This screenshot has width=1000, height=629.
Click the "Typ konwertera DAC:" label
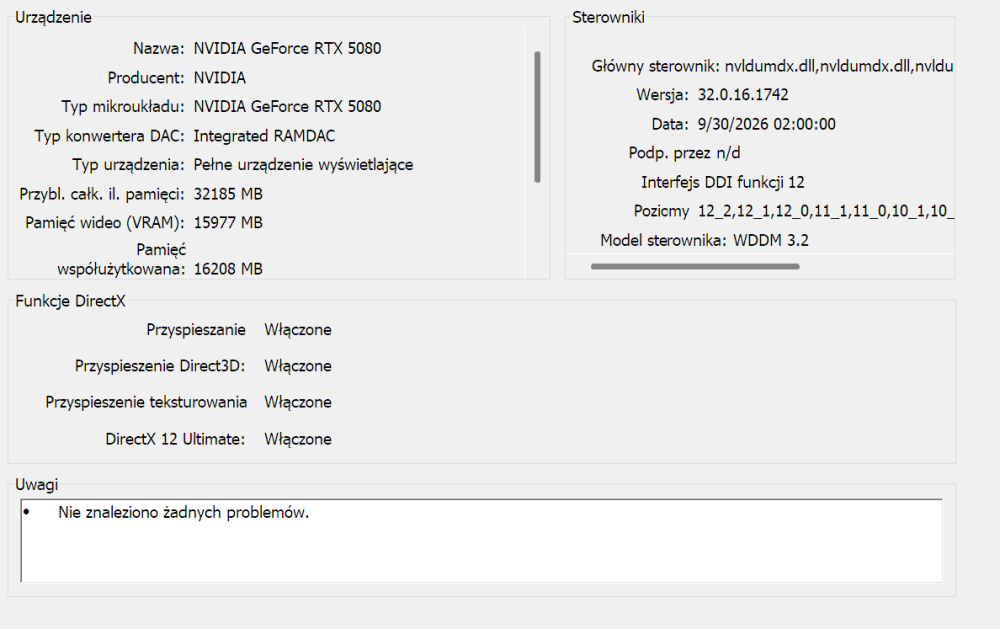coord(110,136)
